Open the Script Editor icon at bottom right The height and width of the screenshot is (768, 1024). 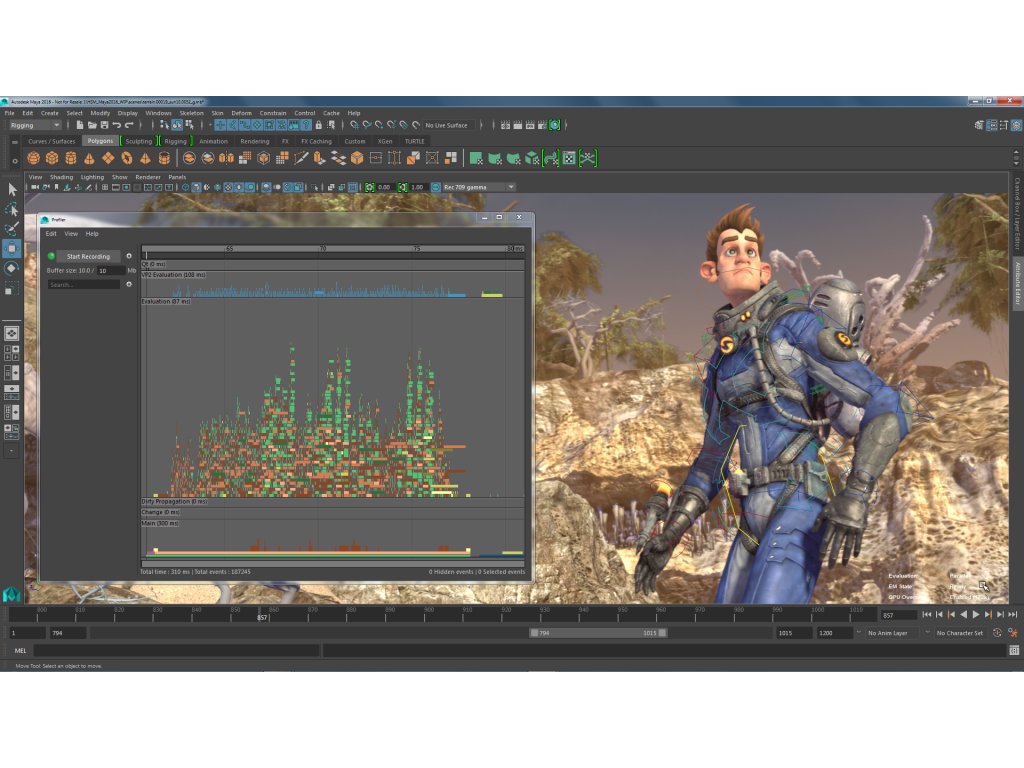(x=1015, y=650)
